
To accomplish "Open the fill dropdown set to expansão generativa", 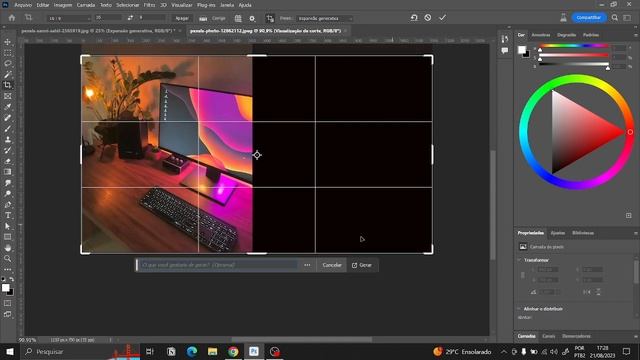I will coord(325,18).
